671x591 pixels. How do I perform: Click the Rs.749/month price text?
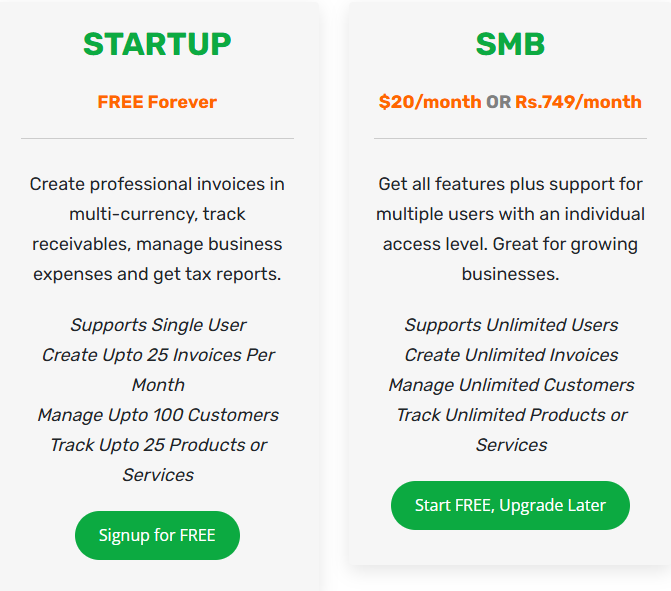(x=578, y=102)
